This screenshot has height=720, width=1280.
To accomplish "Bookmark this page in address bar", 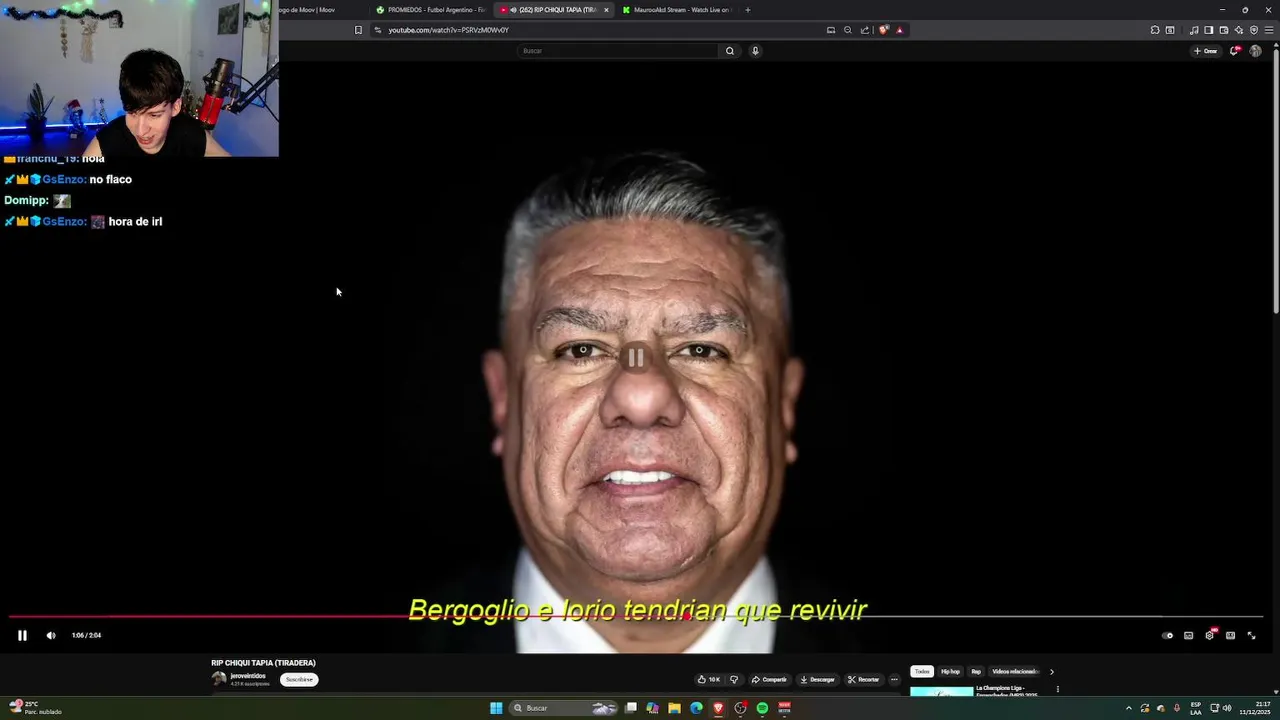I will point(358,30).
